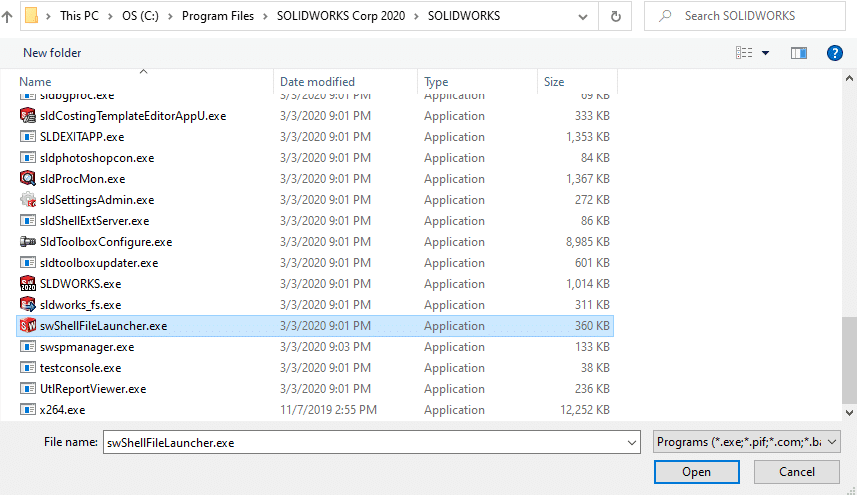Click the testconsole.exe file icon
Screen dimensions: 857x495
28,367
